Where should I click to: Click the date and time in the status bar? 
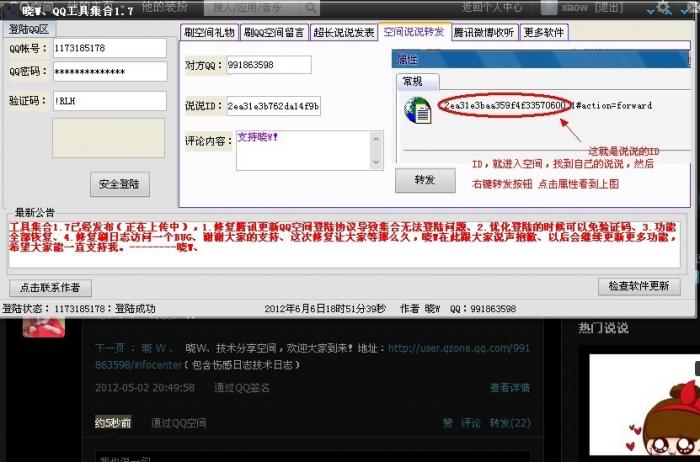tap(325, 308)
